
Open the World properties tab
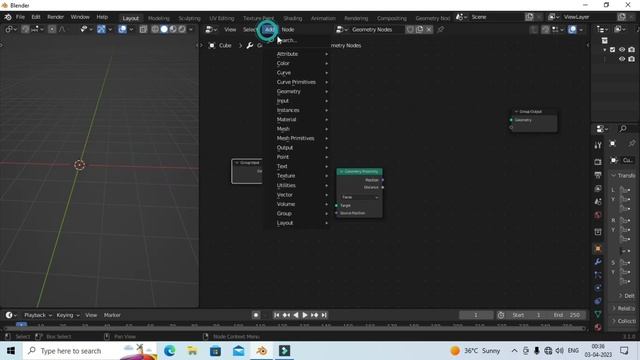pos(598,215)
